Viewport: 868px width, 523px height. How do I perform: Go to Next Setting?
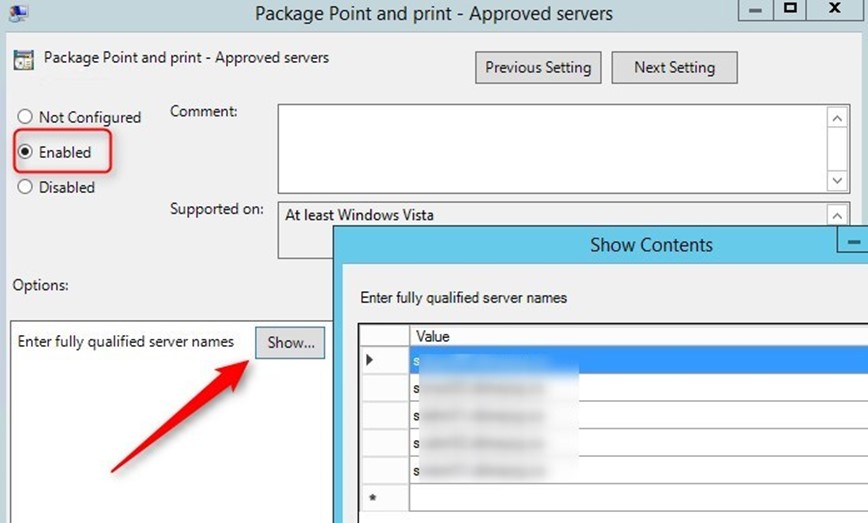pyautogui.click(x=674, y=68)
